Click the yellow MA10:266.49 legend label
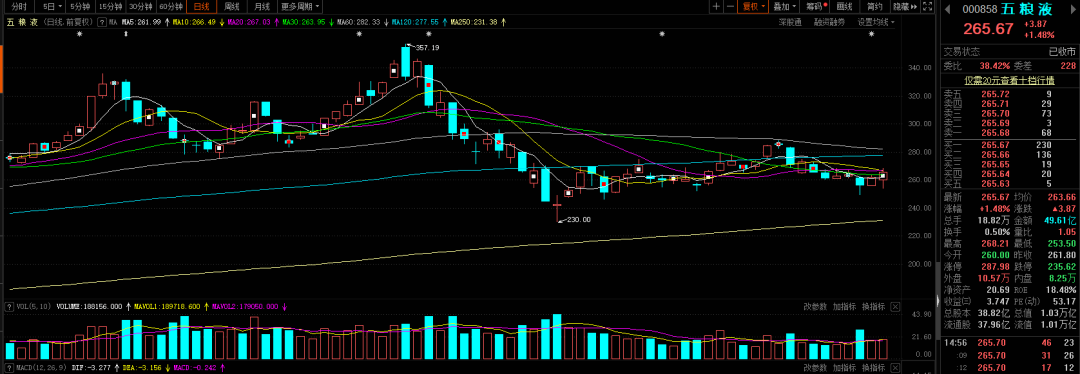This screenshot has width=1080, height=374. (194, 22)
